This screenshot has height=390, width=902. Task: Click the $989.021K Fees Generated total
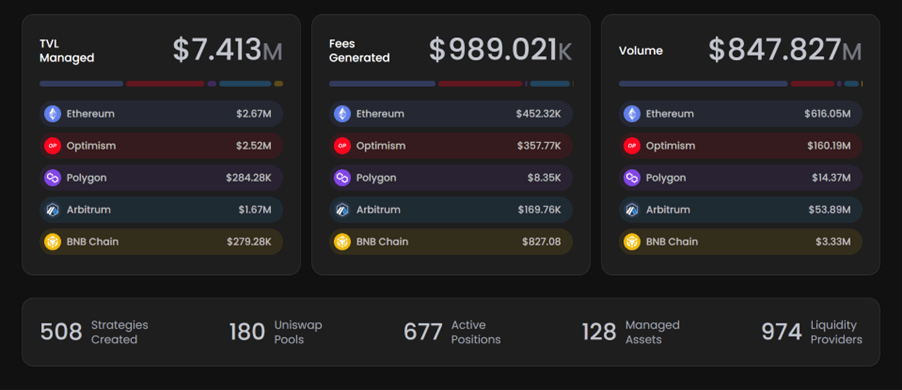(500, 50)
